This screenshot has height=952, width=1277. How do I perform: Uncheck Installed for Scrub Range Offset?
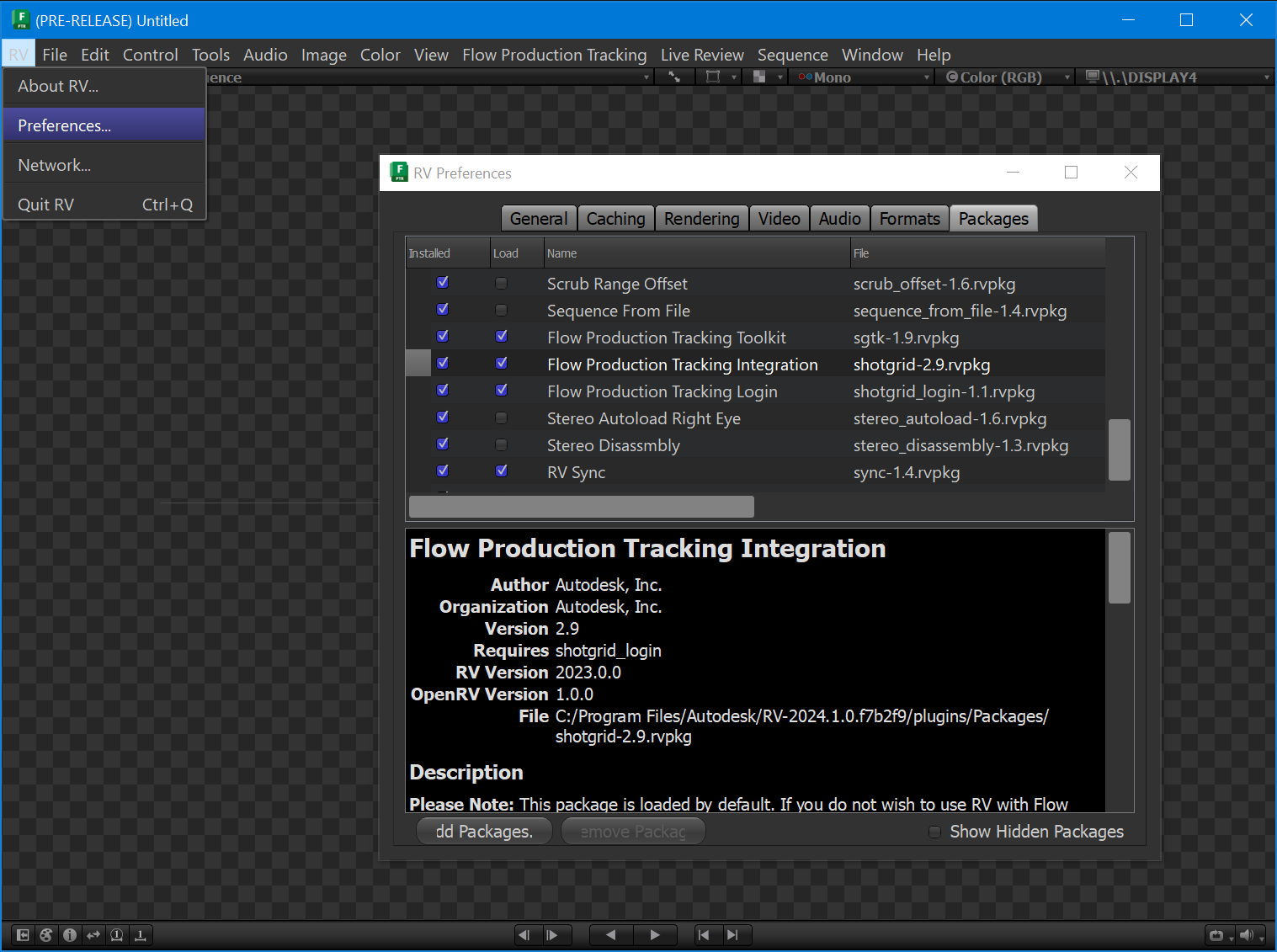[443, 283]
